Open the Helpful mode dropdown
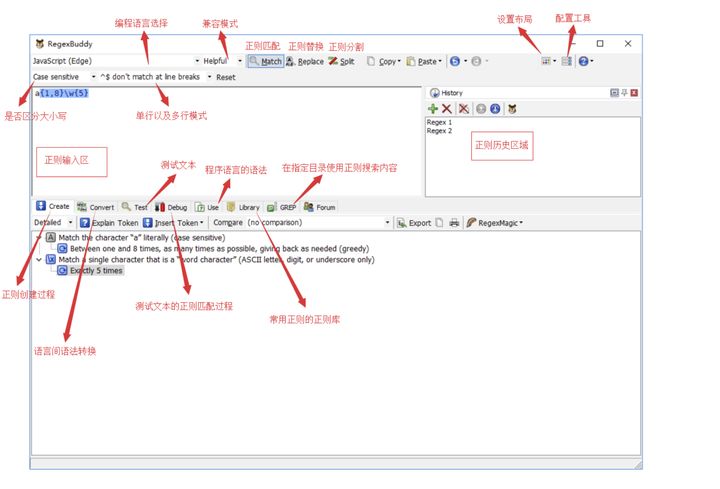The height and width of the screenshot is (489, 720). [x=222, y=61]
